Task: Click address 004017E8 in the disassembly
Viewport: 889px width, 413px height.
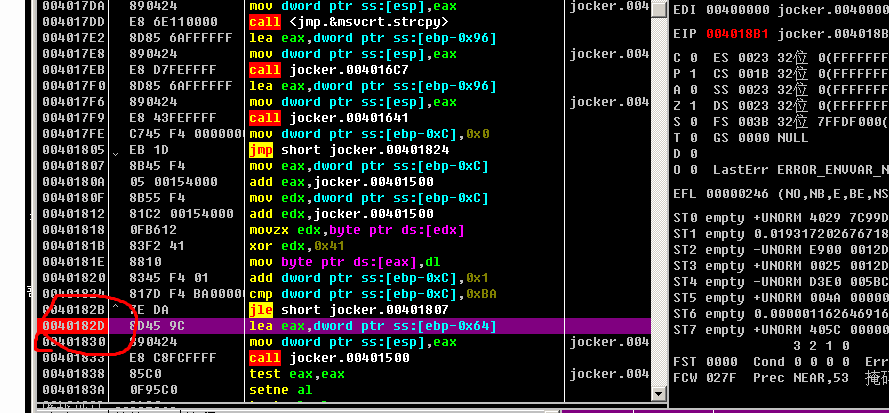Action: click(74, 54)
